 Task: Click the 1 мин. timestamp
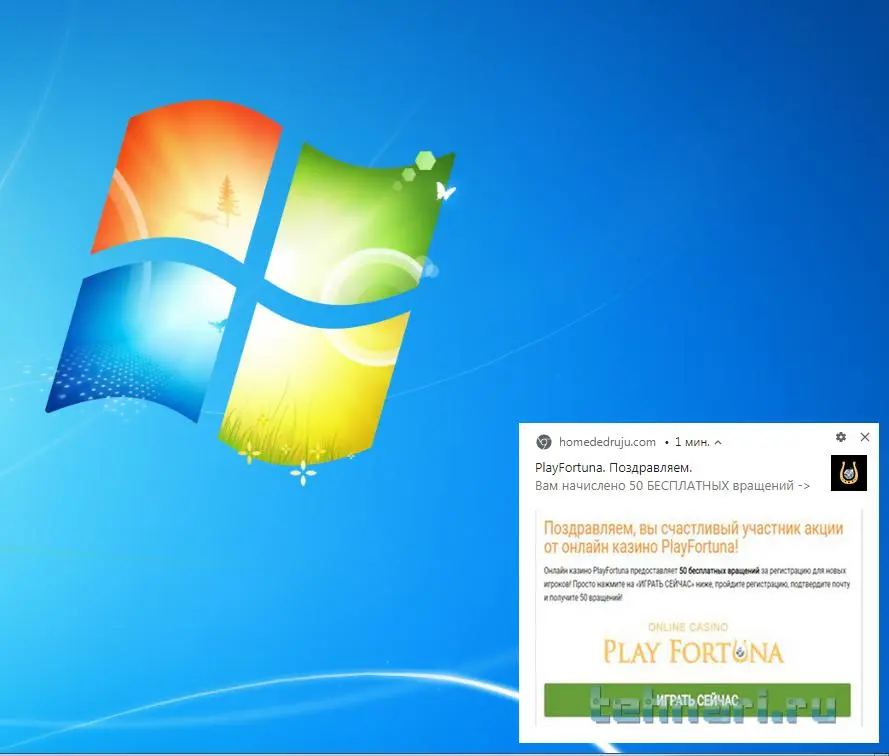point(692,442)
